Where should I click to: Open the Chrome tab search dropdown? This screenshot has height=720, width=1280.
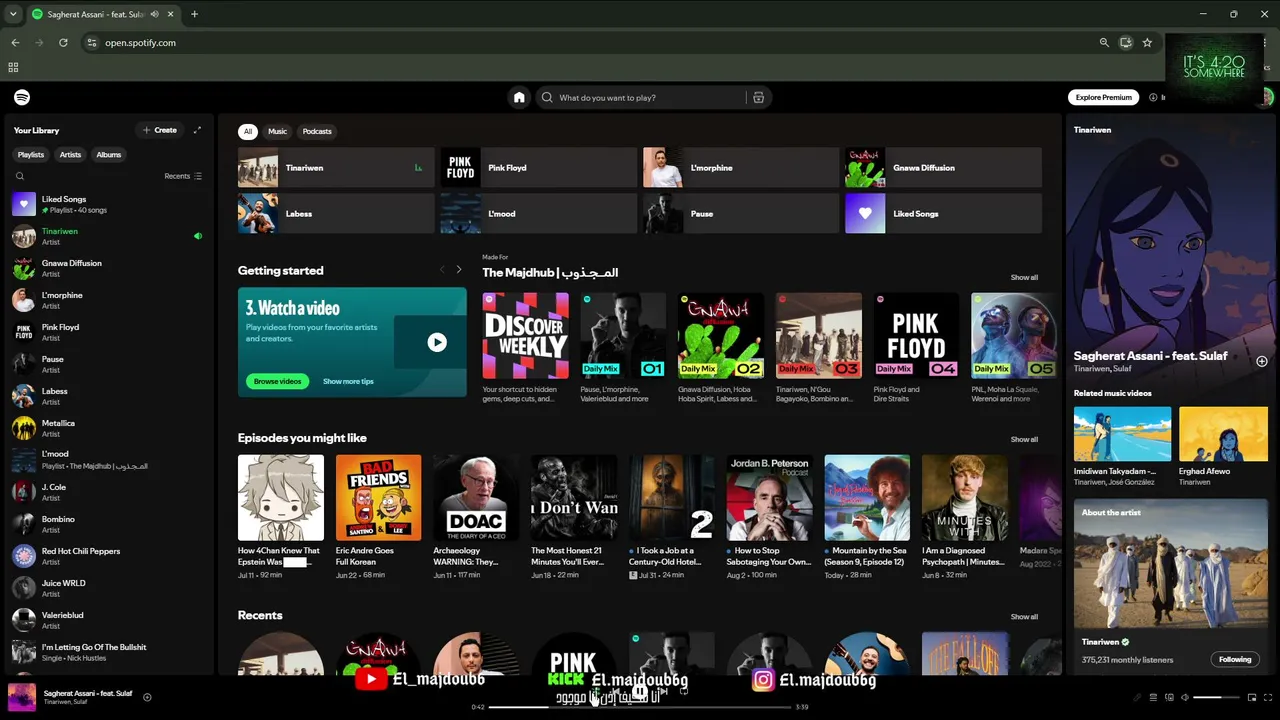[13, 14]
